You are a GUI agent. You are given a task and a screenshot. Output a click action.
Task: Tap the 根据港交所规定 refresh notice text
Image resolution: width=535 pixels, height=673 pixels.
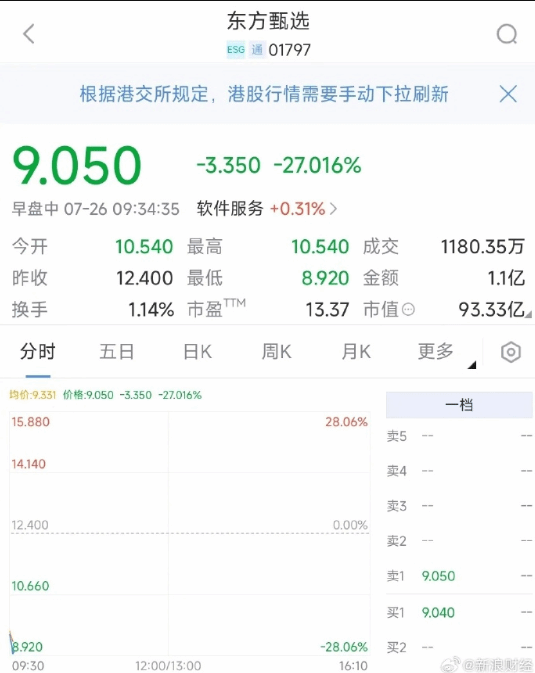click(x=264, y=94)
